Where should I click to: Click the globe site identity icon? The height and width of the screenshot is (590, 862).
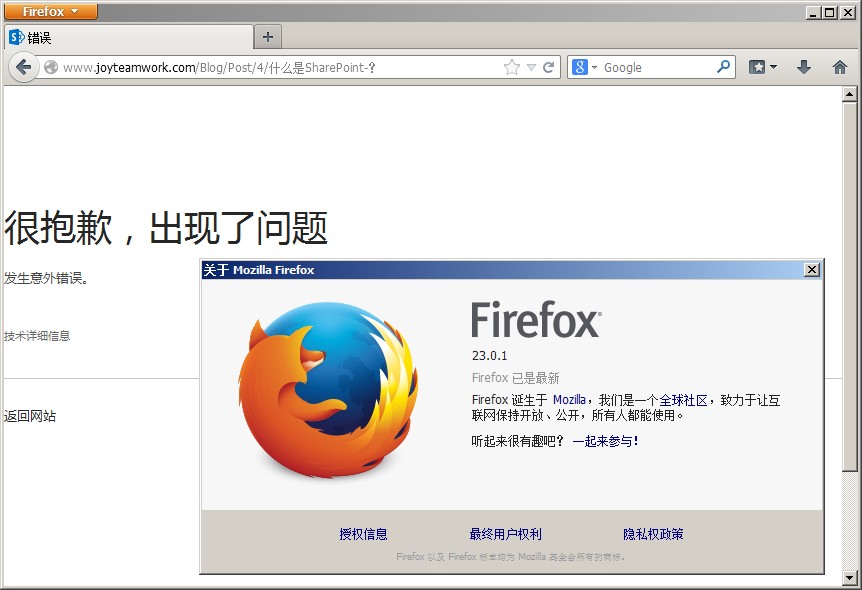point(51,67)
